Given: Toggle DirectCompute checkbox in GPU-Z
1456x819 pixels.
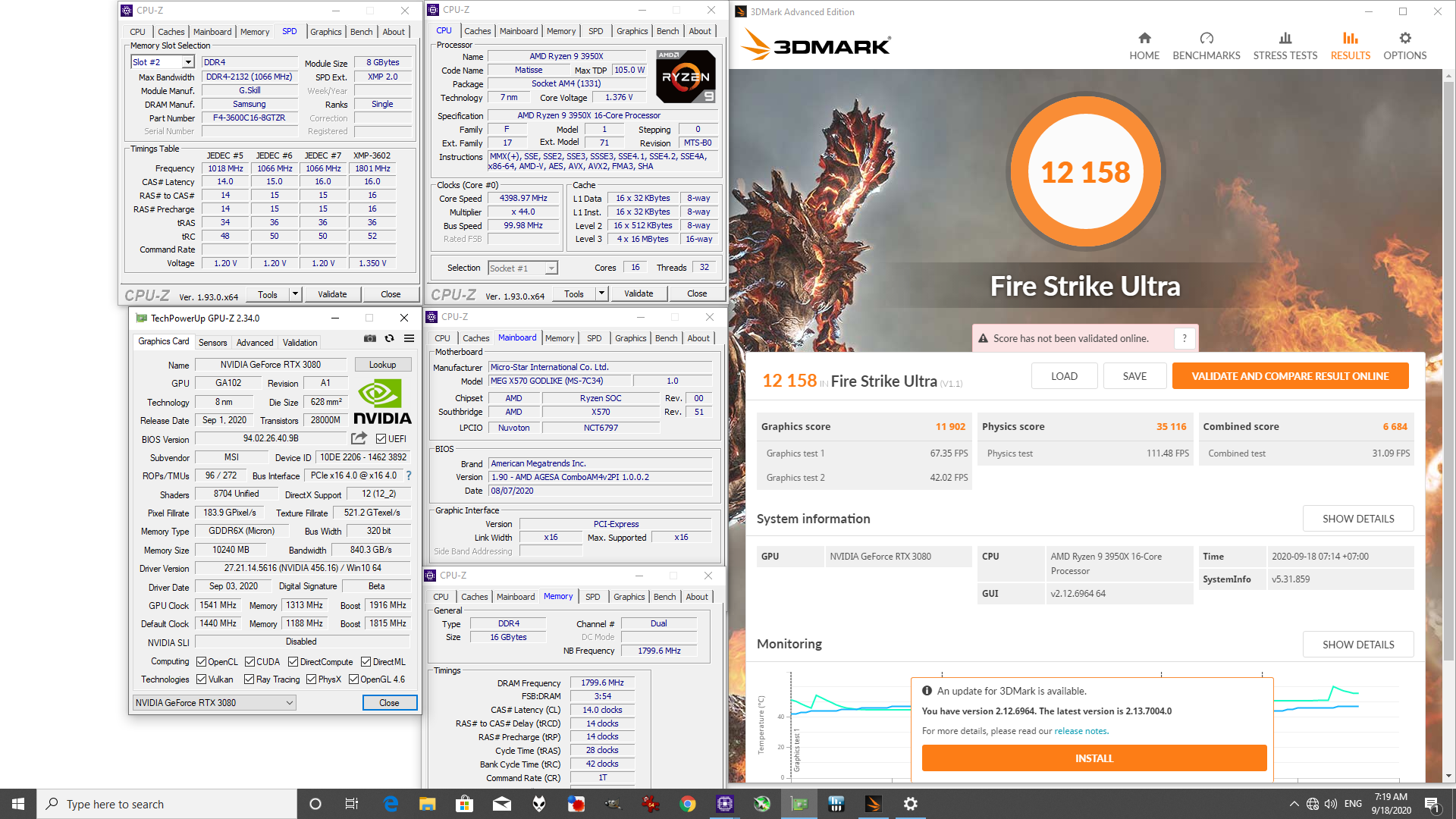Looking at the screenshot, I should (293, 661).
